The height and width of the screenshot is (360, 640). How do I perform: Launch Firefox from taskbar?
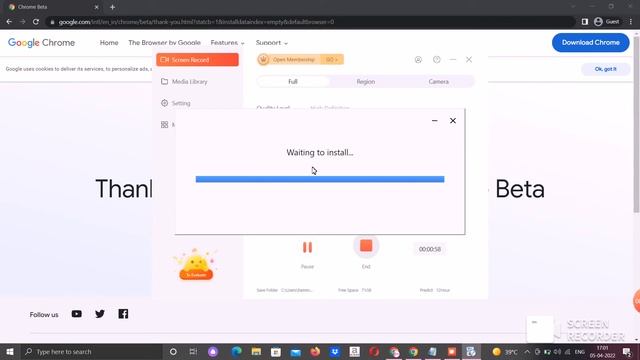click(315, 351)
